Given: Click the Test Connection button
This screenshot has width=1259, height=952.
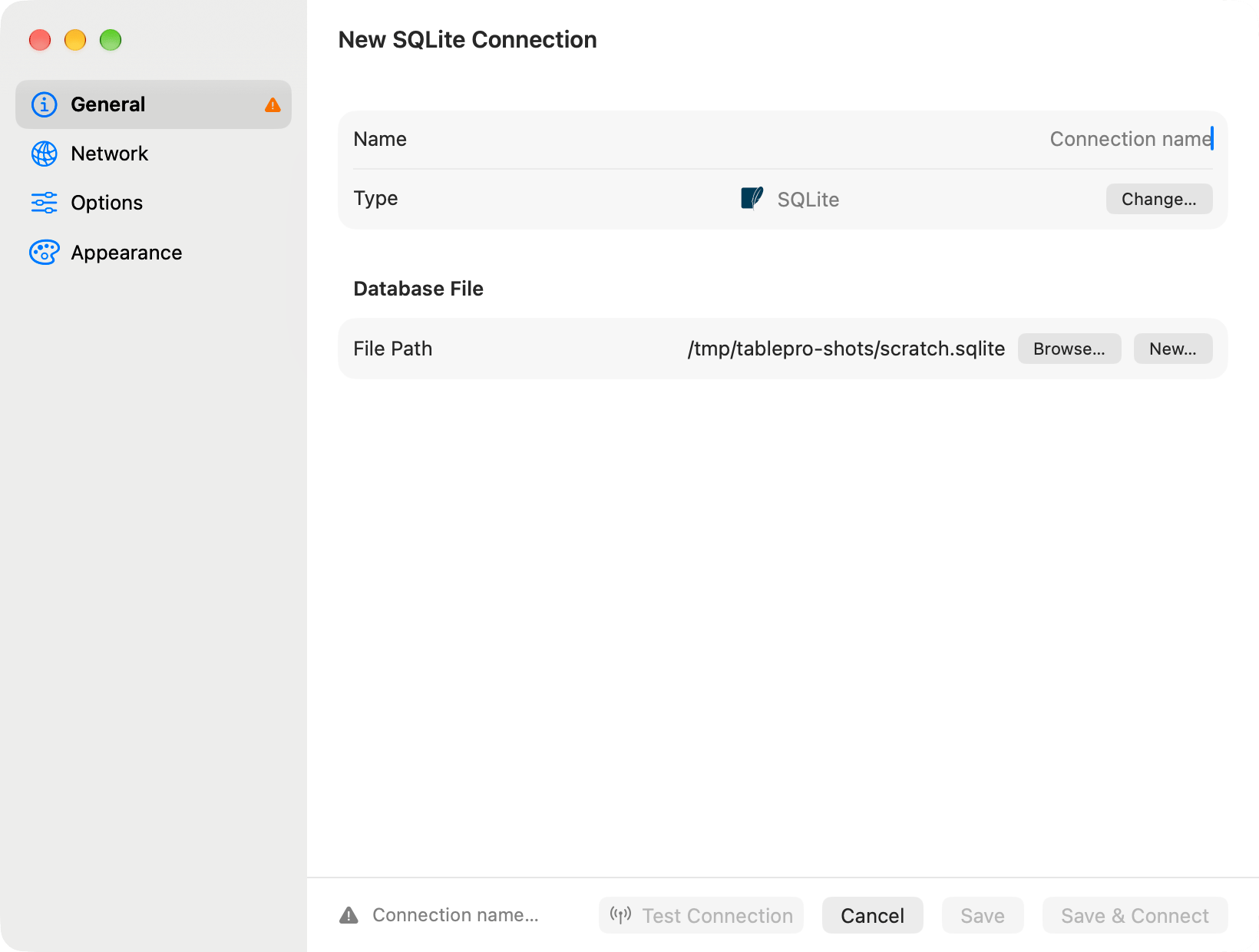Looking at the screenshot, I should click(x=701, y=915).
